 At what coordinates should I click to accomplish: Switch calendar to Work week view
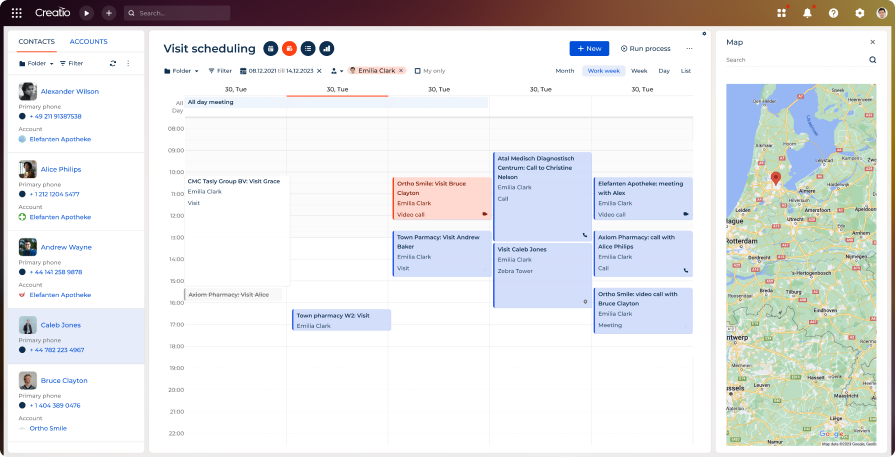(603, 71)
